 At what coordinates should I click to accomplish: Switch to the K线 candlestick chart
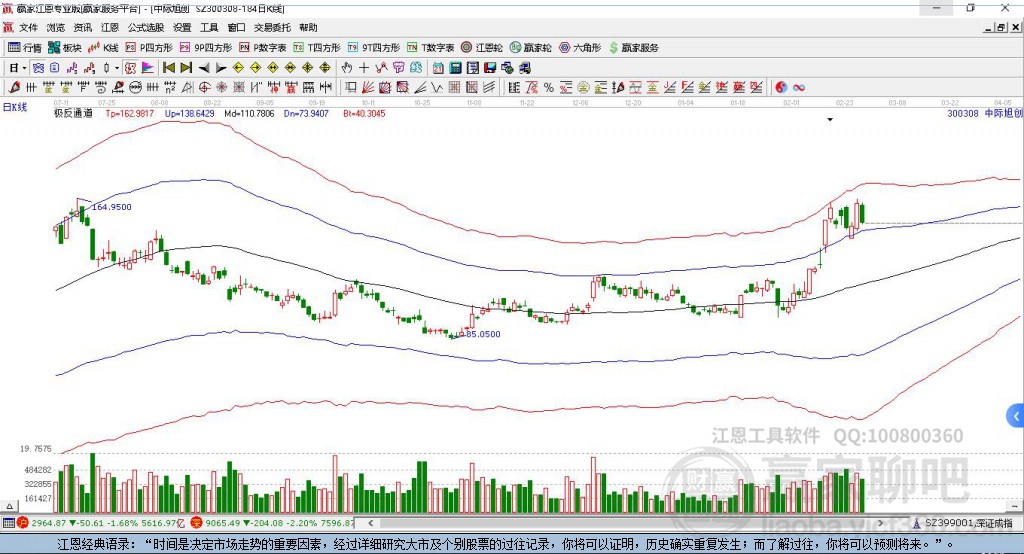103,48
